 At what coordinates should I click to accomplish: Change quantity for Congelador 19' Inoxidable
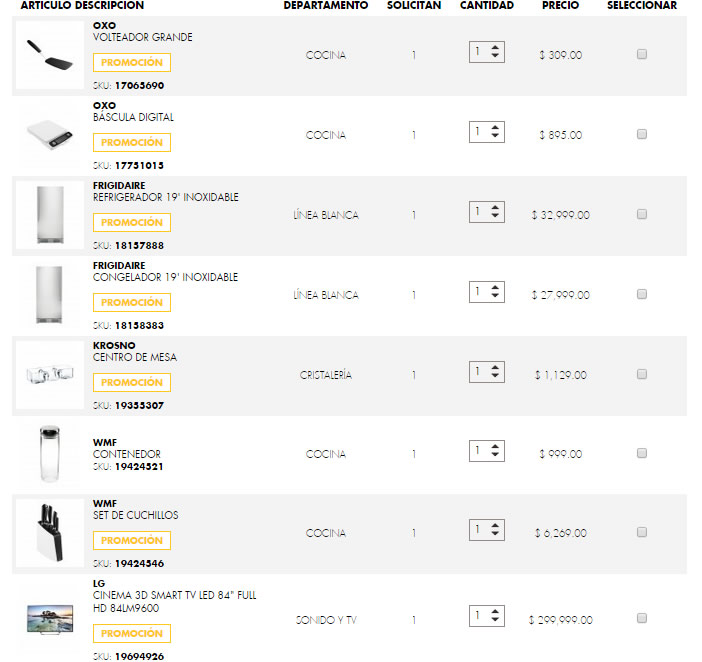coord(487,292)
